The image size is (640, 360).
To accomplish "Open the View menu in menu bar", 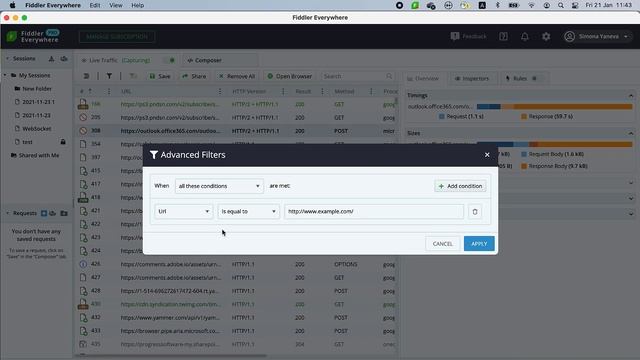I will coord(116,5).
